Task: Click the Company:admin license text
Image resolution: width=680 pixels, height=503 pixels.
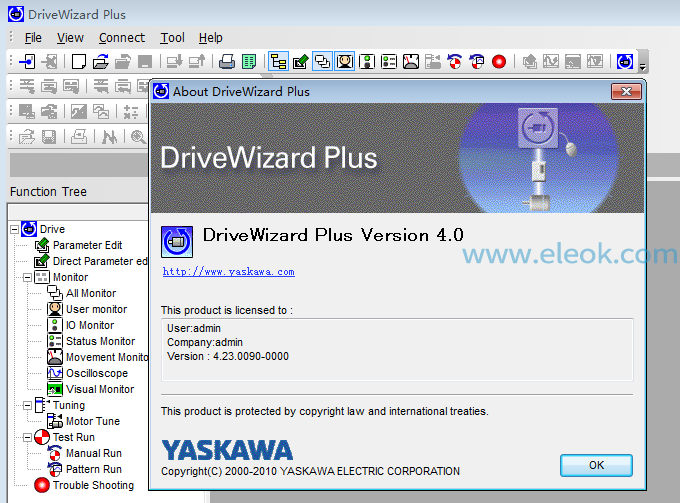Action: (x=205, y=342)
